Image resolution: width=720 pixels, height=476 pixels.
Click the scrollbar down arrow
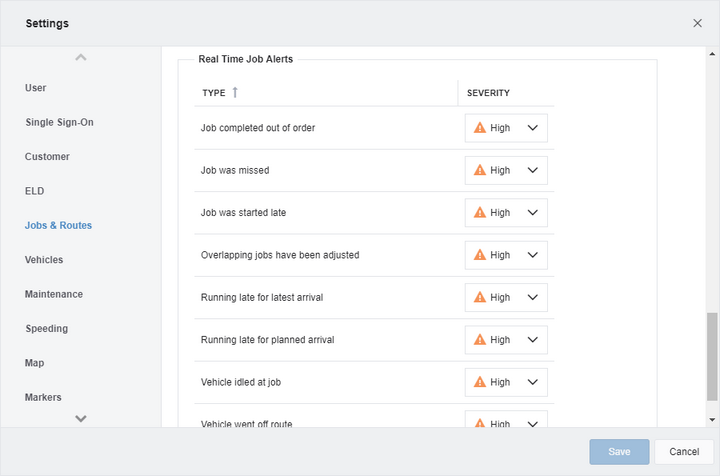(712, 420)
